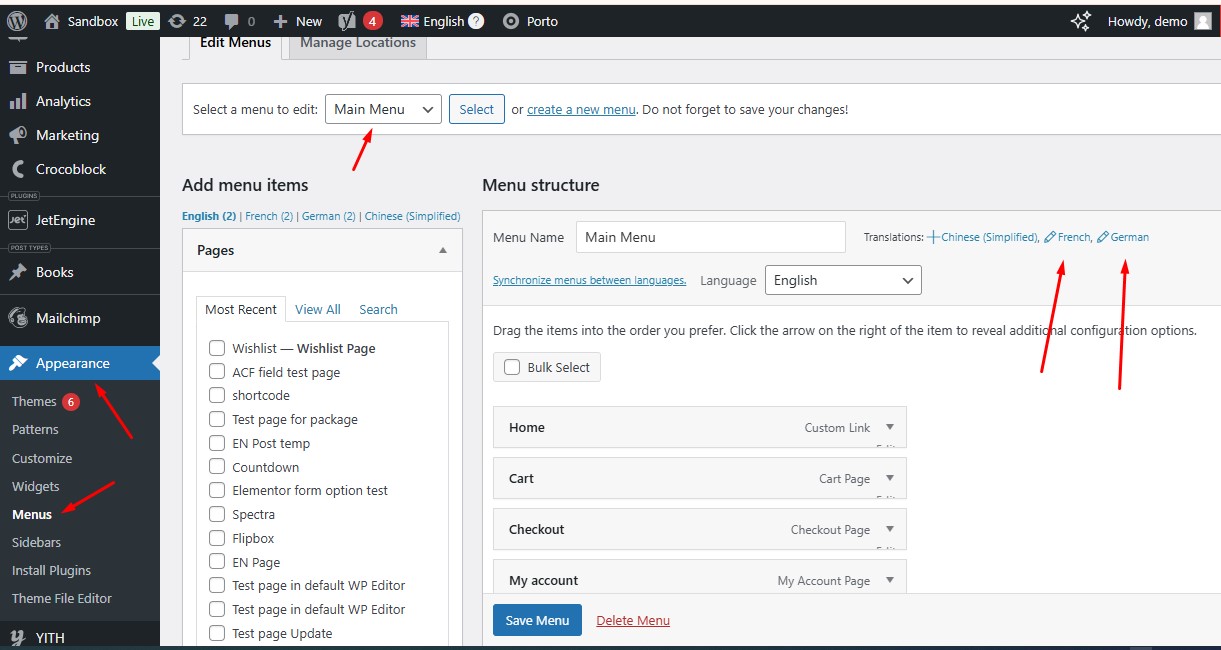The height and width of the screenshot is (650, 1221).
Task: Check Test page for package
Action: [x=217, y=419]
